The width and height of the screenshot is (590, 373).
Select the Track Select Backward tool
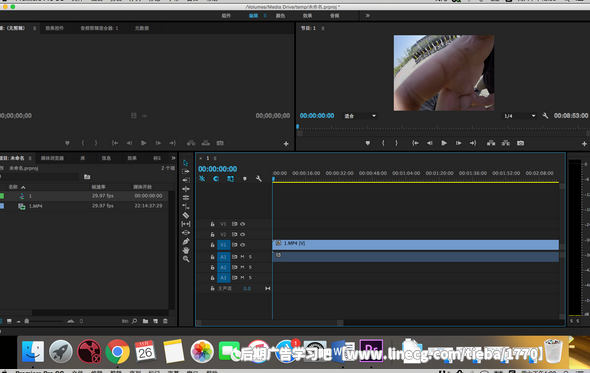186,180
